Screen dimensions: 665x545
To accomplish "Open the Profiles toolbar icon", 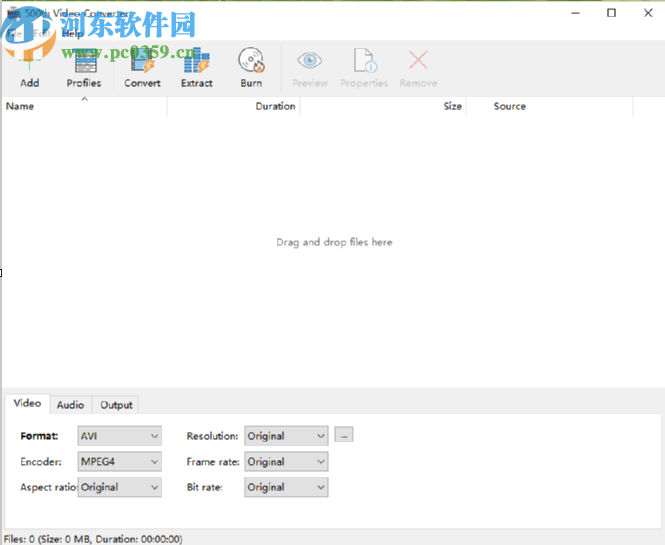I will click(x=84, y=68).
